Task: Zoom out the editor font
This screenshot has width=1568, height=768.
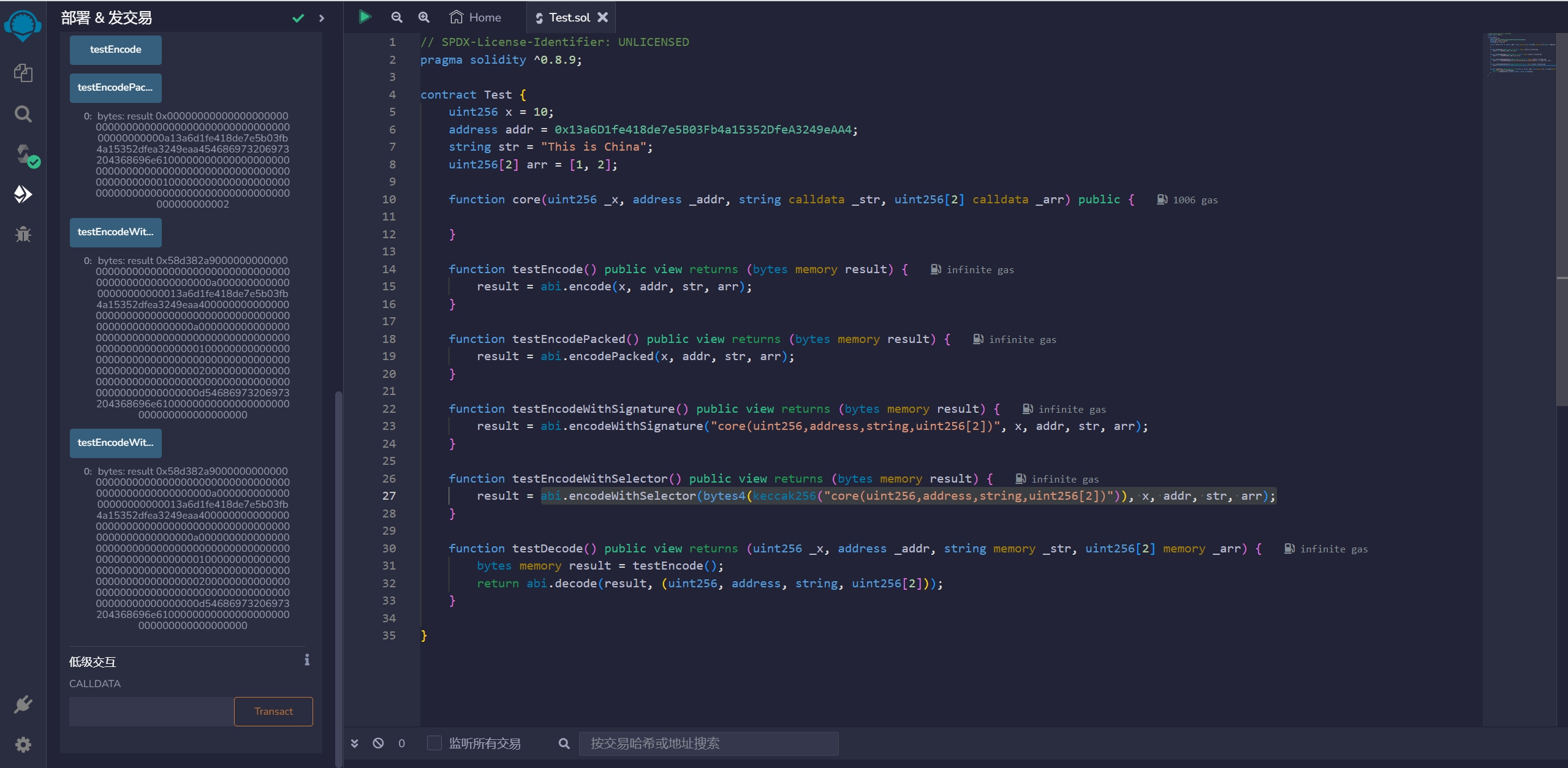Action: coord(397,17)
